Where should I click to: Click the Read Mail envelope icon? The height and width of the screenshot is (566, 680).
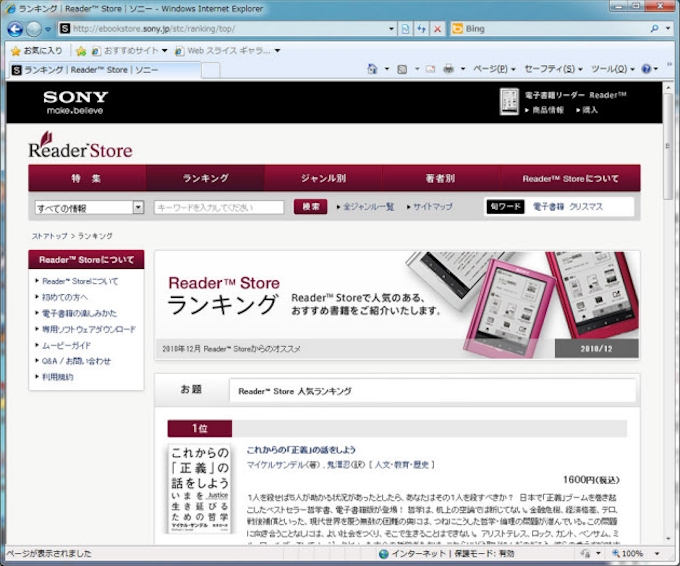coord(430,69)
